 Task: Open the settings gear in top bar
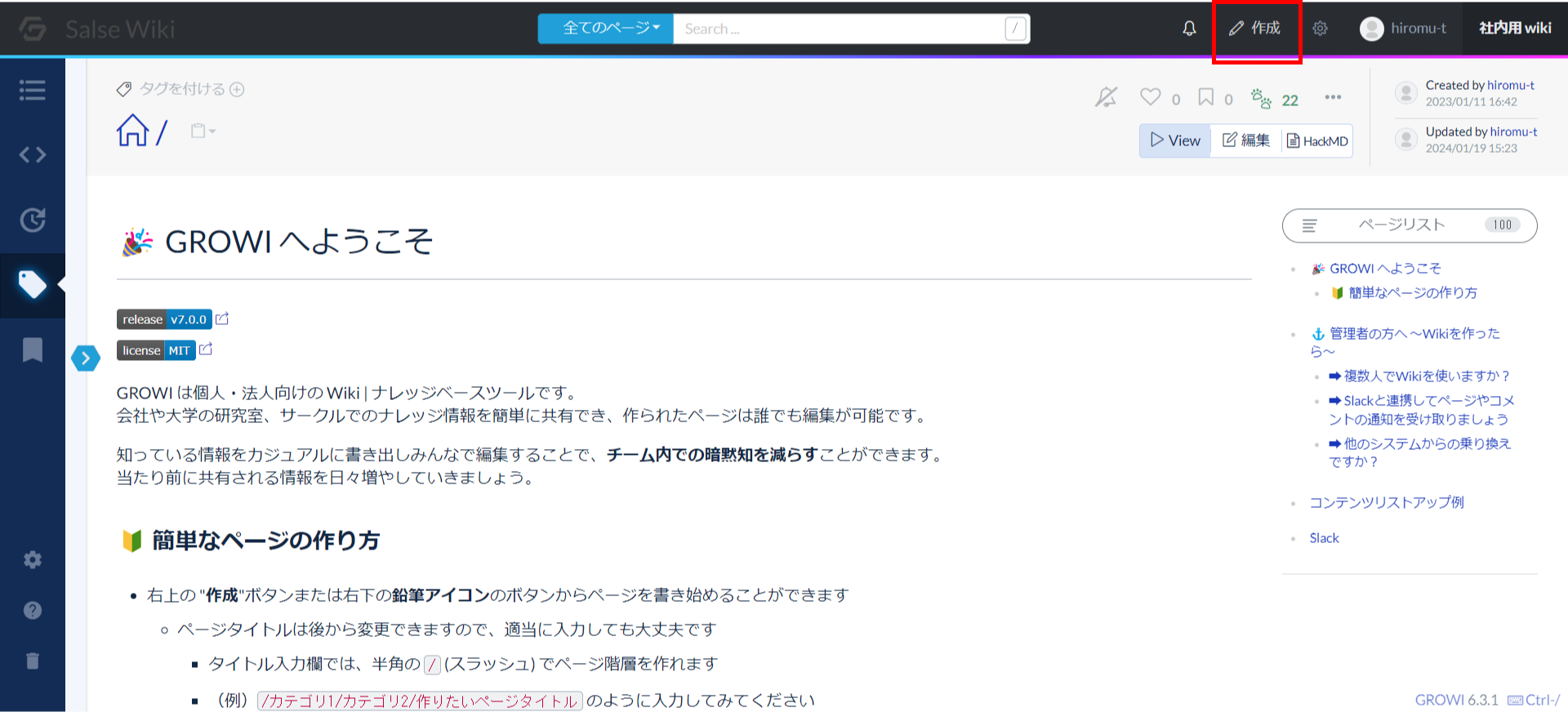1320,29
